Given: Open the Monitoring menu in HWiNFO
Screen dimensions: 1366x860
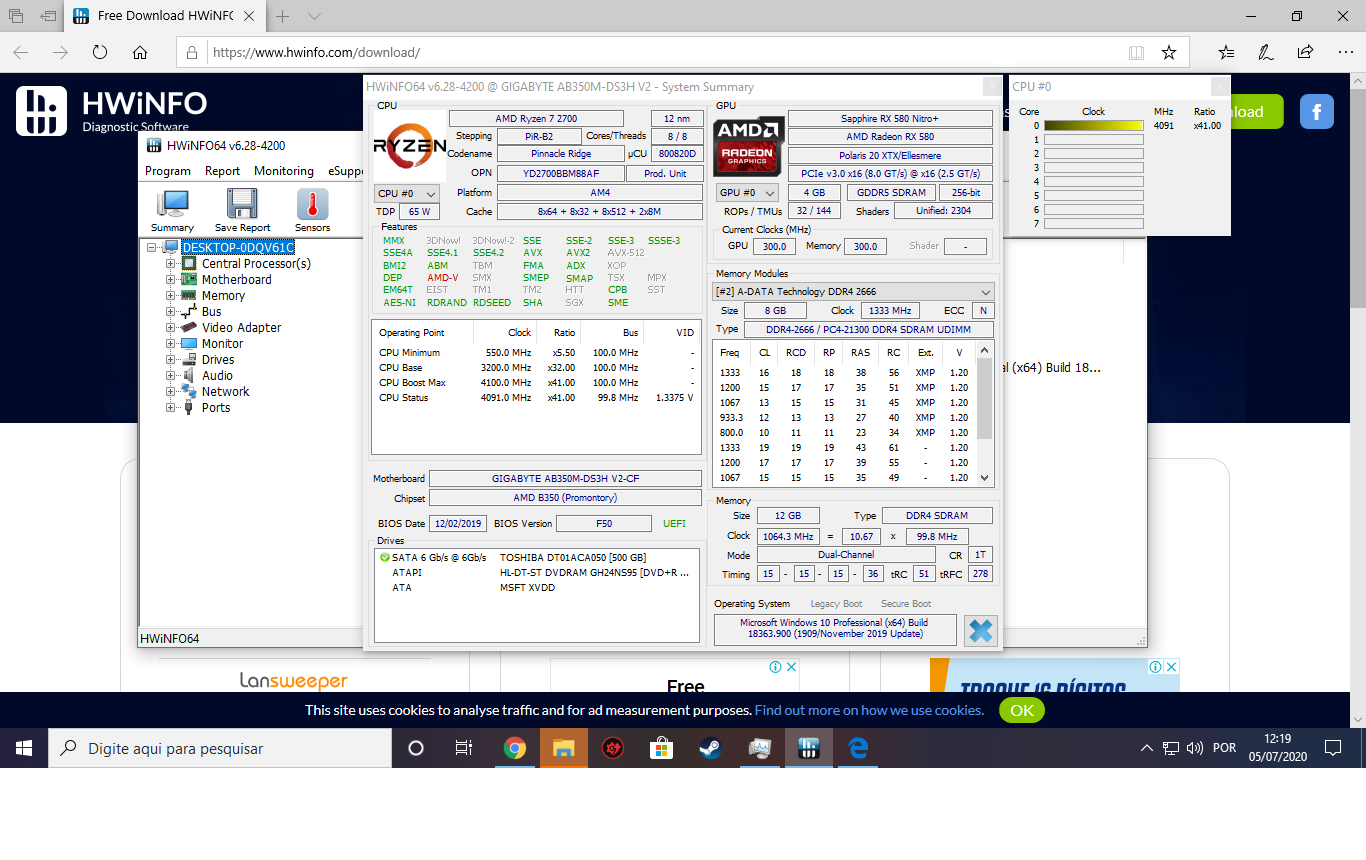Looking at the screenshot, I should pos(284,171).
